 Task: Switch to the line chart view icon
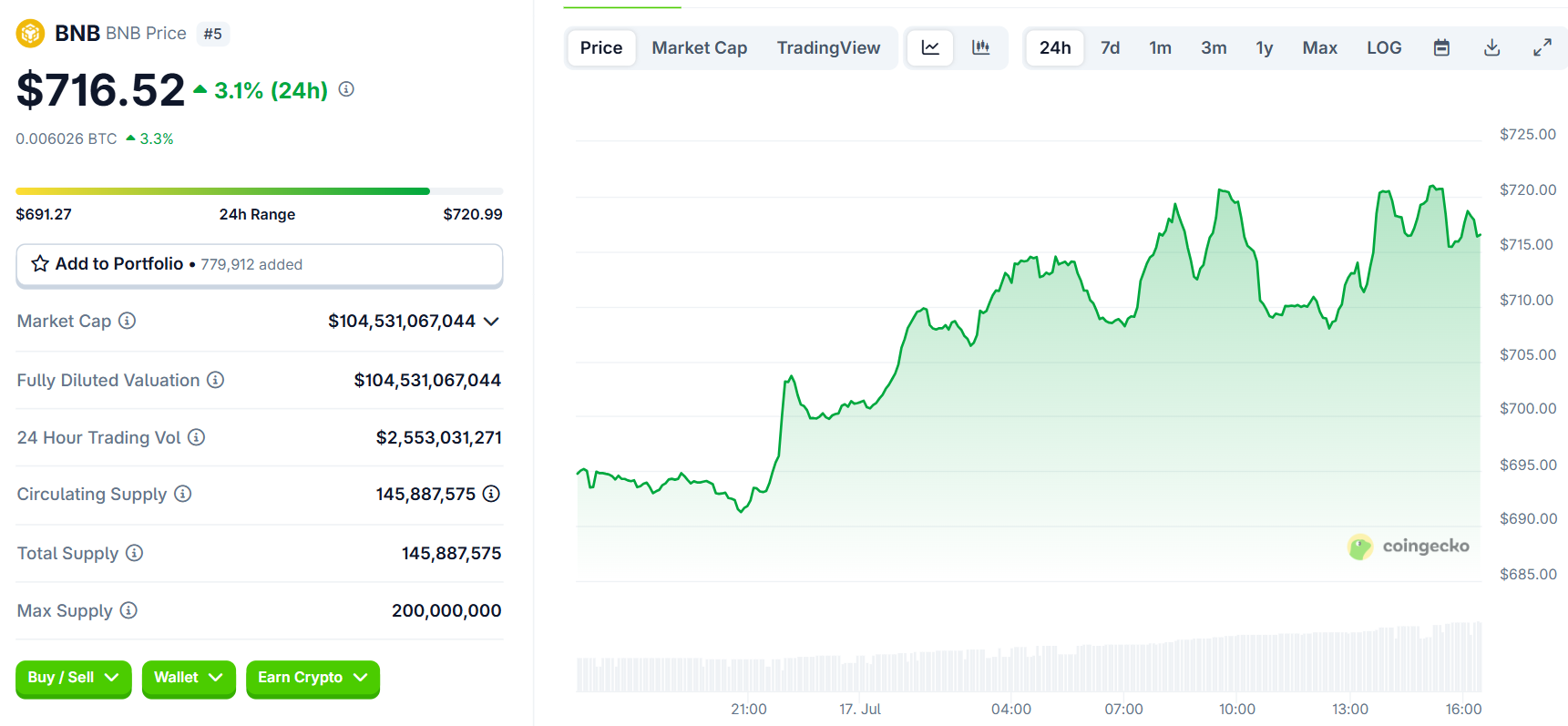930,47
